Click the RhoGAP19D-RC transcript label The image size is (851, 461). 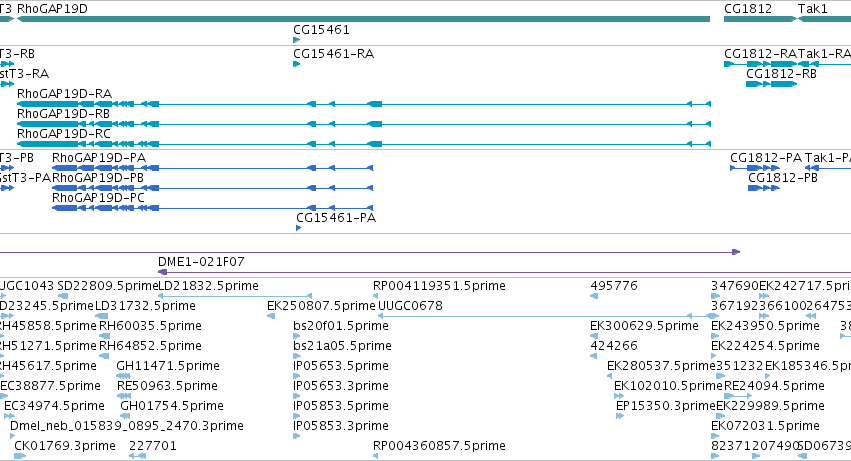[63, 134]
